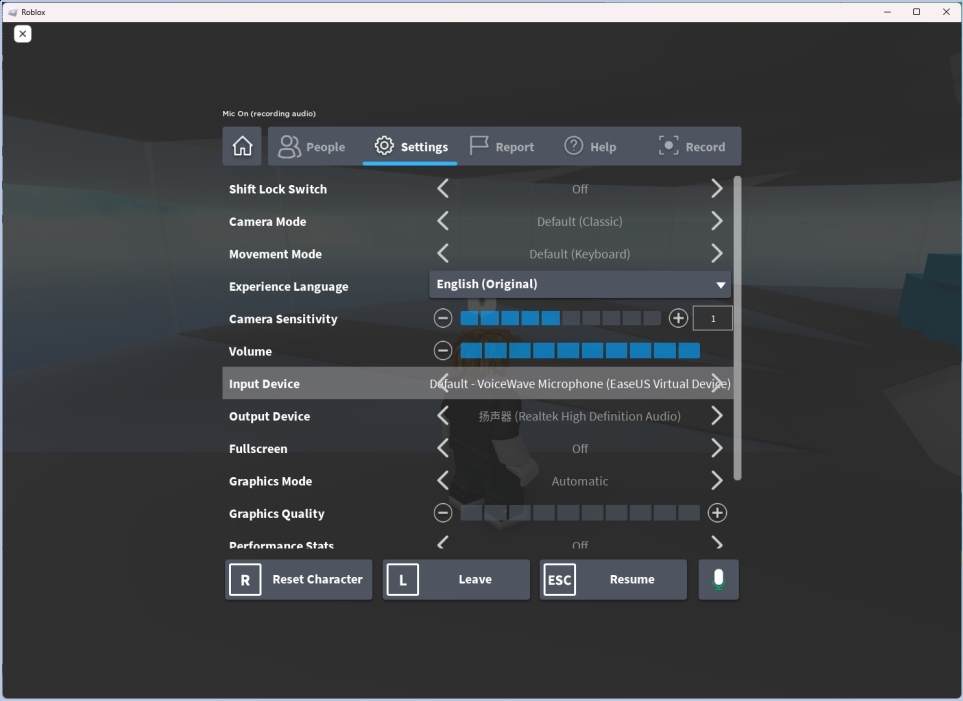This screenshot has width=963, height=701.
Task: Toggle Shift Lock Switch to On
Action: (x=716, y=189)
